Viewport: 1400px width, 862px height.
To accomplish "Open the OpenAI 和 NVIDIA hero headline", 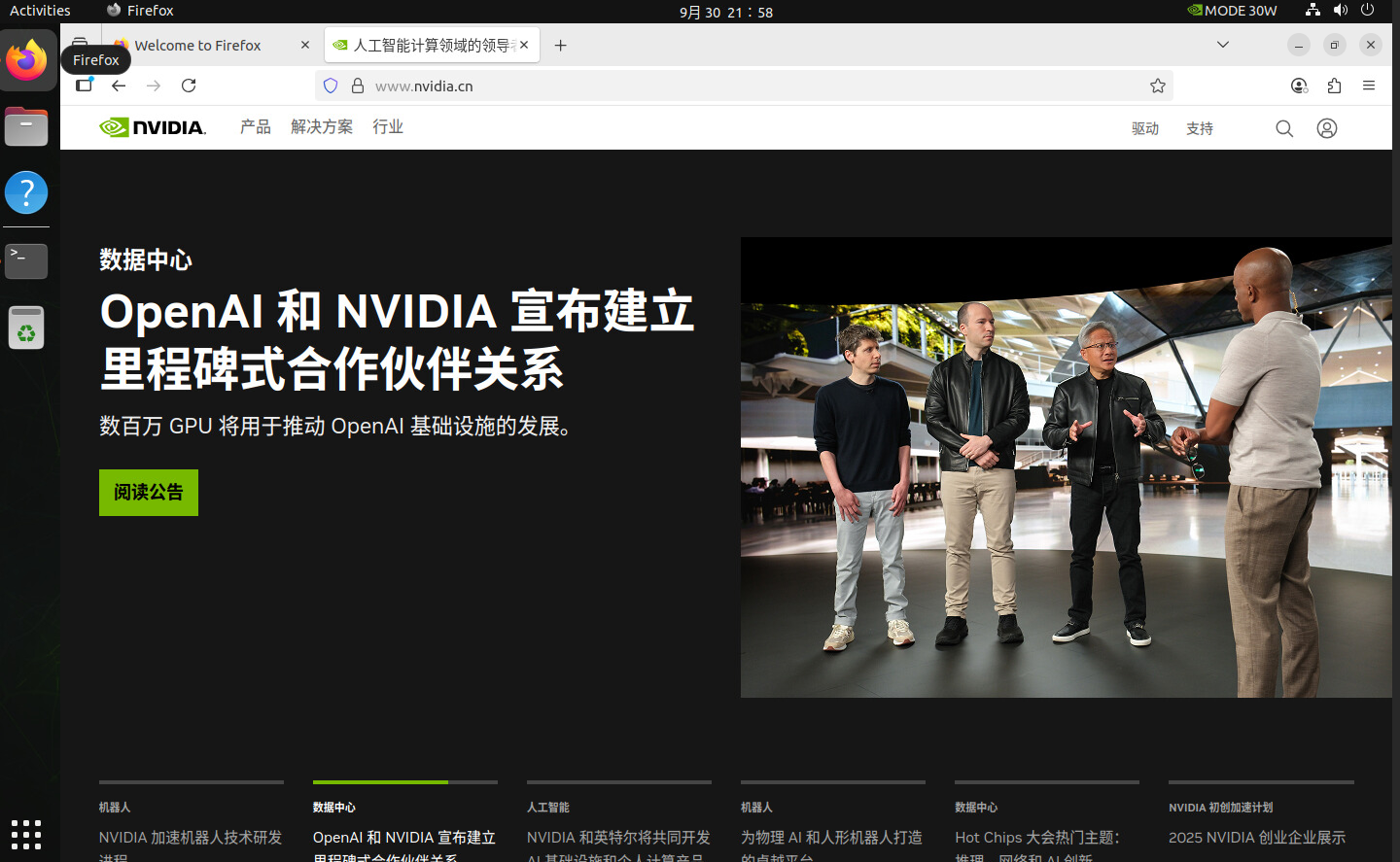I will [397, 340].
